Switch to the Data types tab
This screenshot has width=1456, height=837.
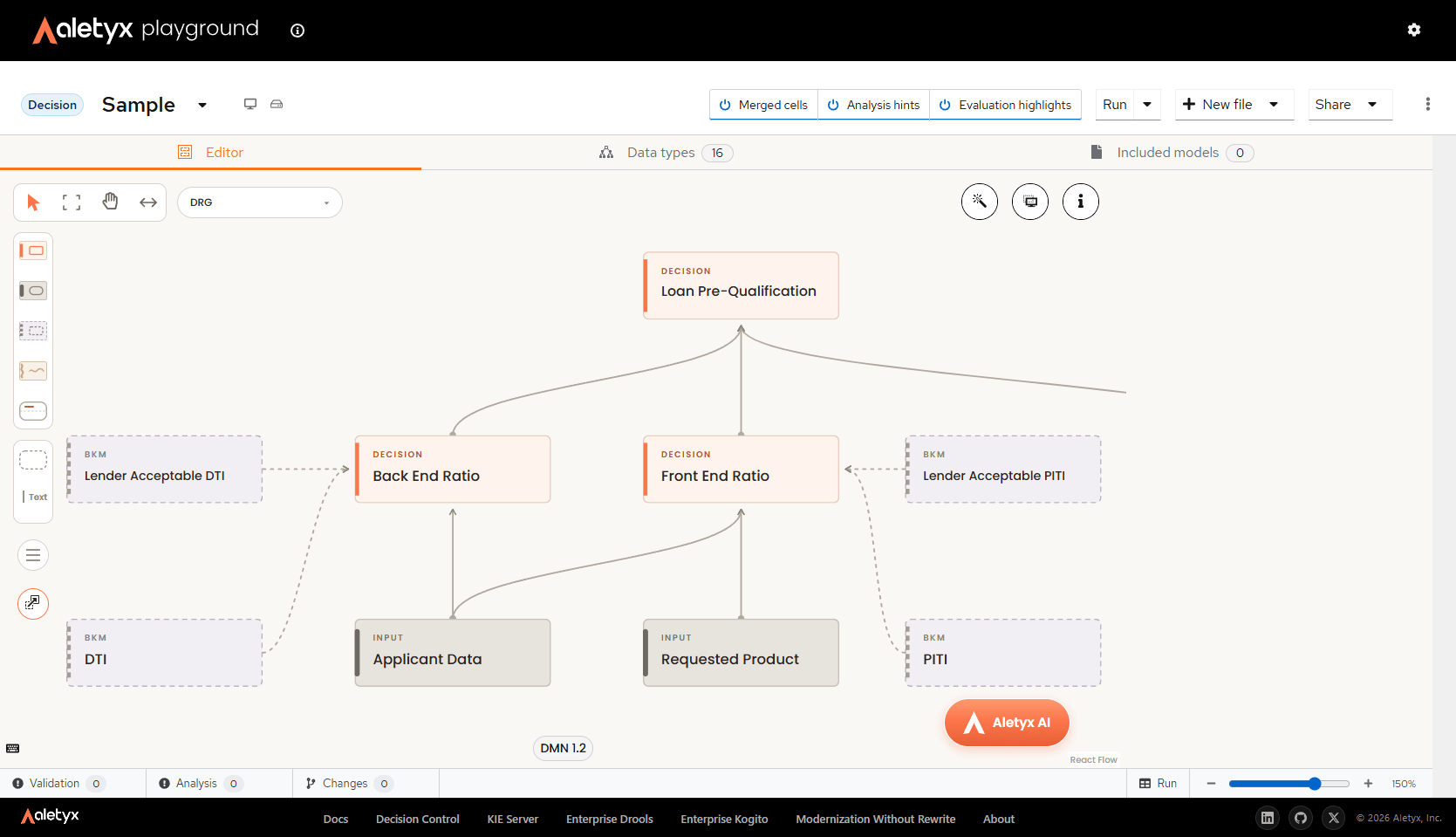pyautogui.click(x=666, y=153)
